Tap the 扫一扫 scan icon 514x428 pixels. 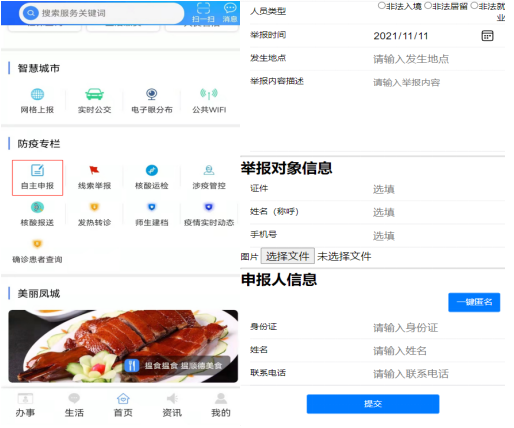(x=203, y=13)
